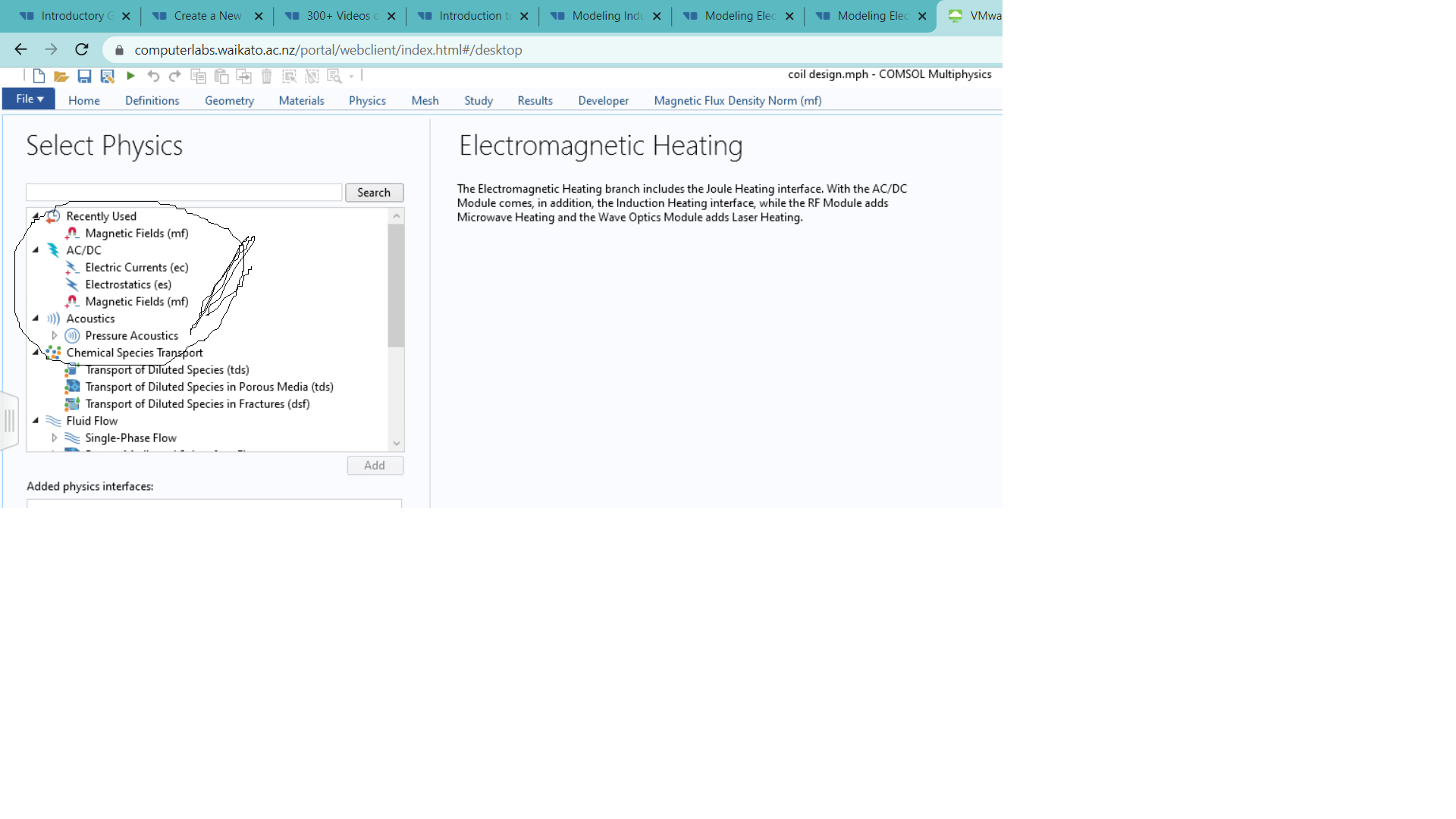The image size is (1456, 819).
Task: Click the physics tree scrollbar thumb
Action: point(396,284)
